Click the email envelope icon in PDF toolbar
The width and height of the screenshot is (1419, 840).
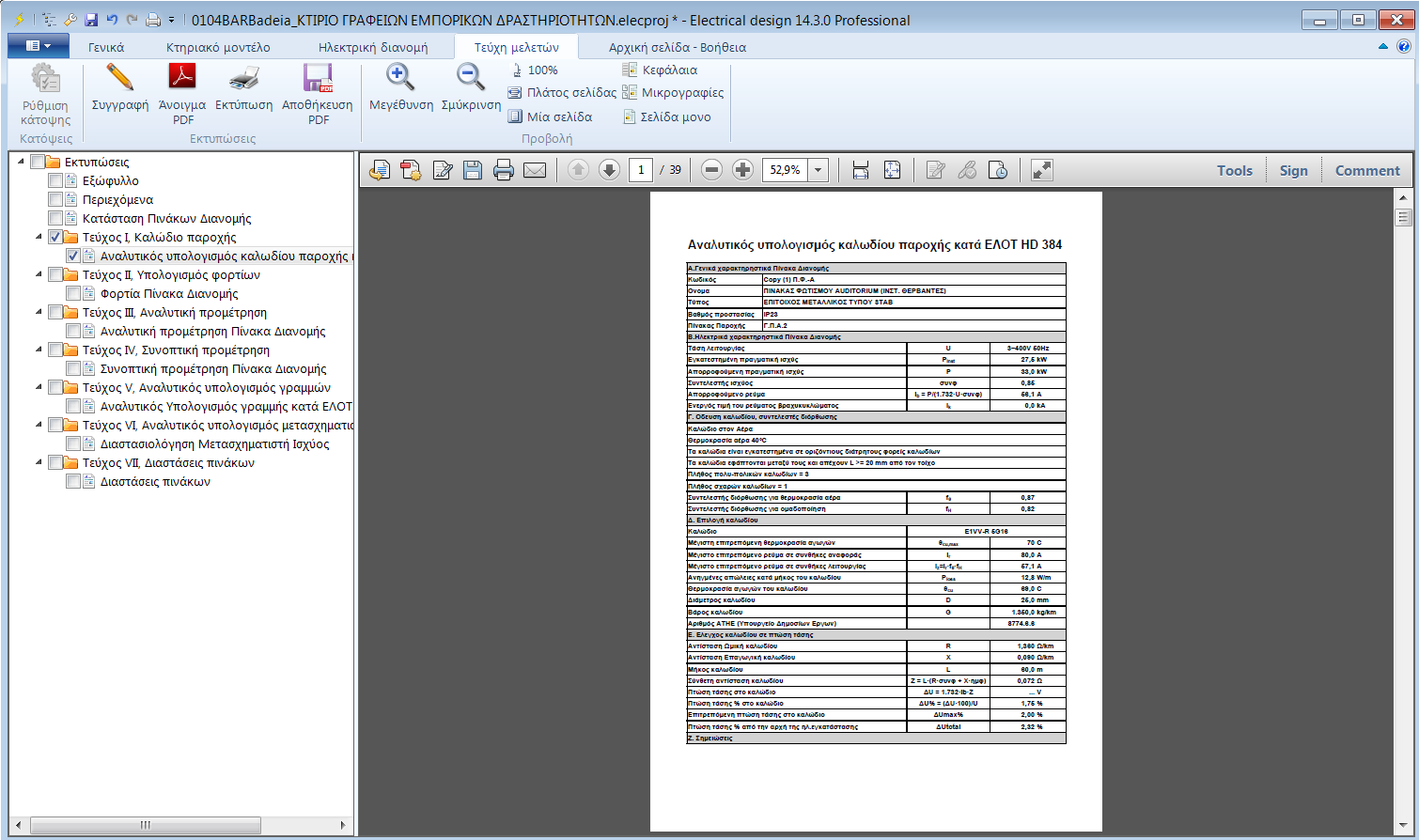tap(535, 170)
